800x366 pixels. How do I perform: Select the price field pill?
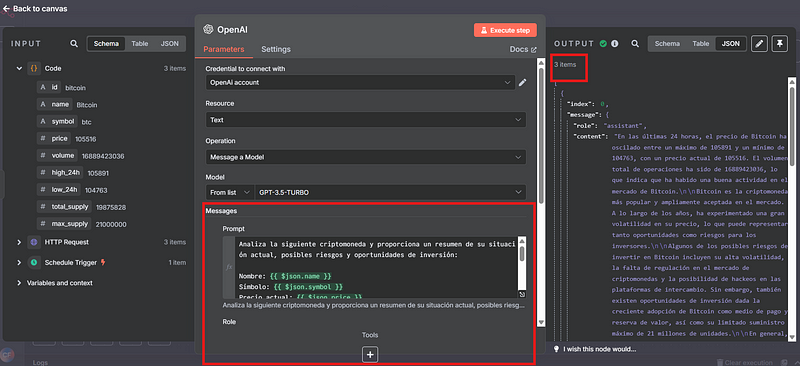point(54,138)
